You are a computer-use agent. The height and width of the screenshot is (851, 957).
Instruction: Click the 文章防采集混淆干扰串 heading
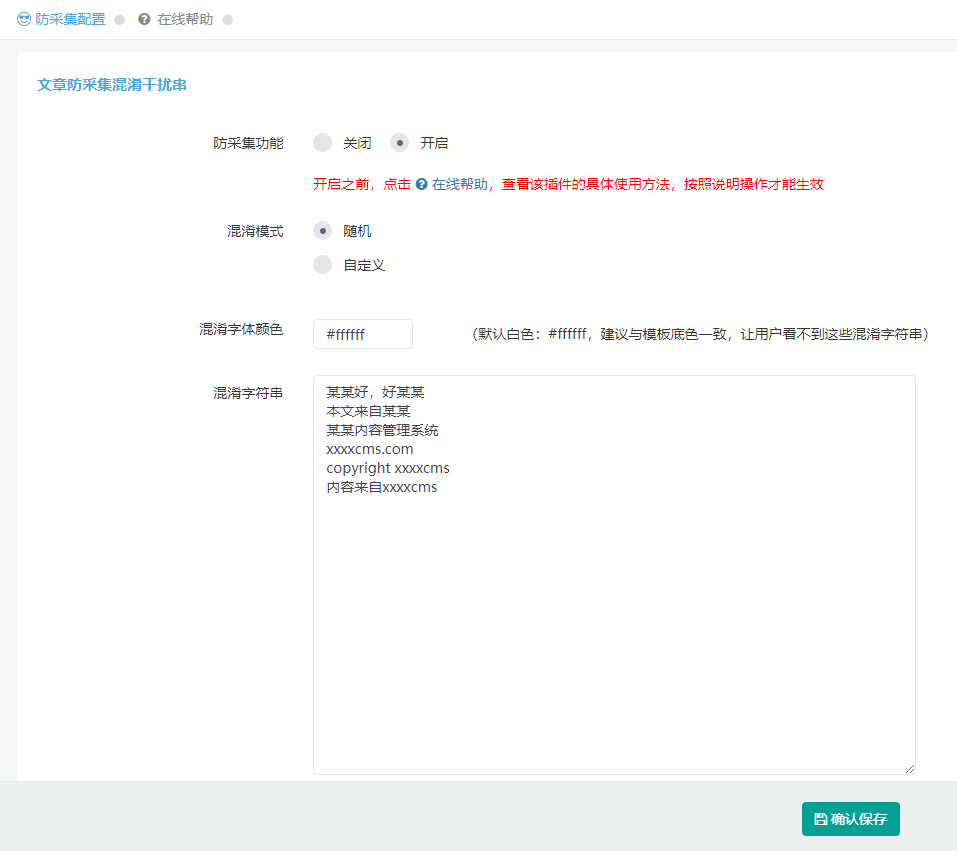pyautogui.click(x=112, y=85)
